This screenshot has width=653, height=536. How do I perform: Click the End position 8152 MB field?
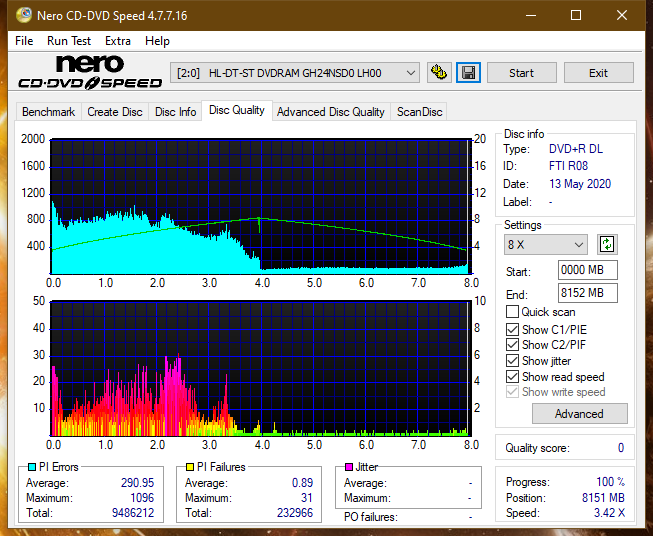coord(588,293)
